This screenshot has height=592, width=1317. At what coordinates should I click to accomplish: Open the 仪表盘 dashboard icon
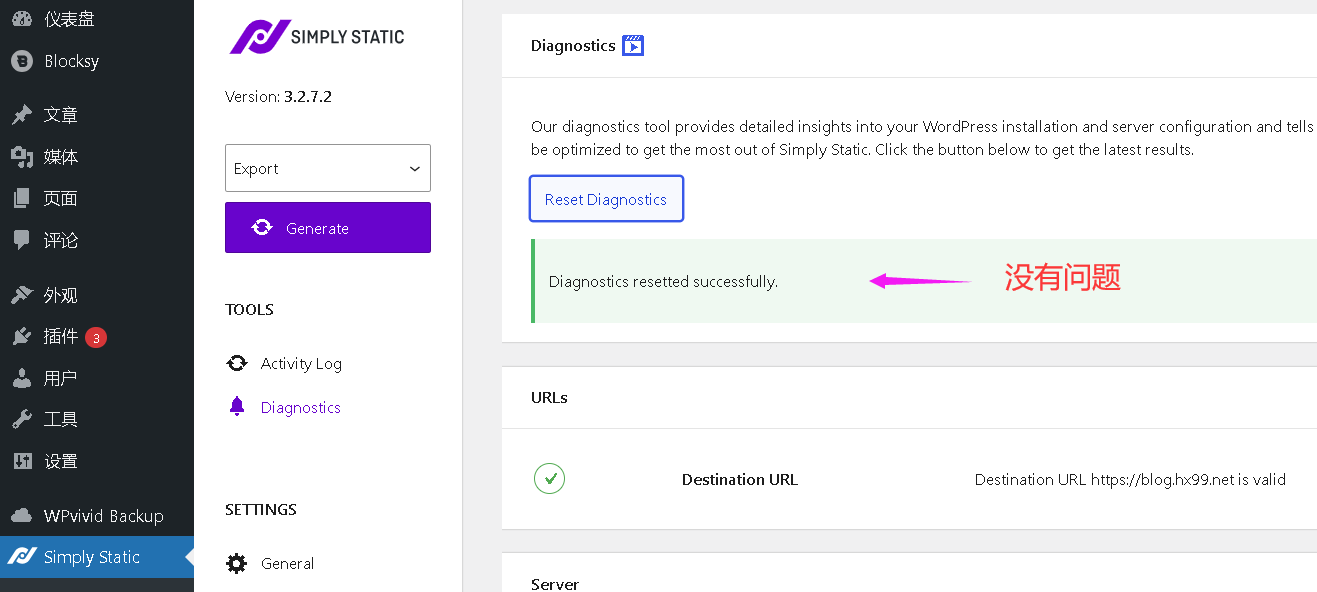tap(21, 19)
